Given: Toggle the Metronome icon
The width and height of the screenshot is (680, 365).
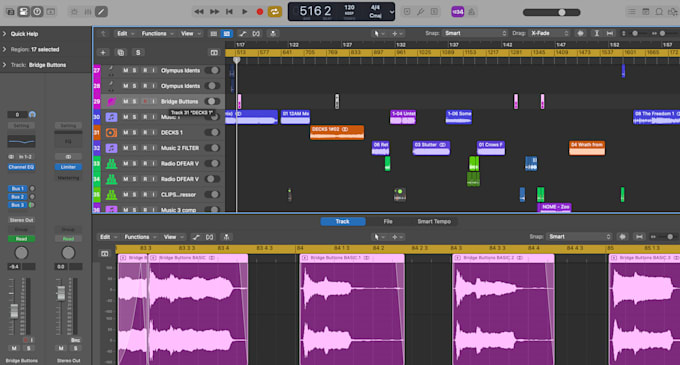Looking at the screenshot, I should pos(471,12).
